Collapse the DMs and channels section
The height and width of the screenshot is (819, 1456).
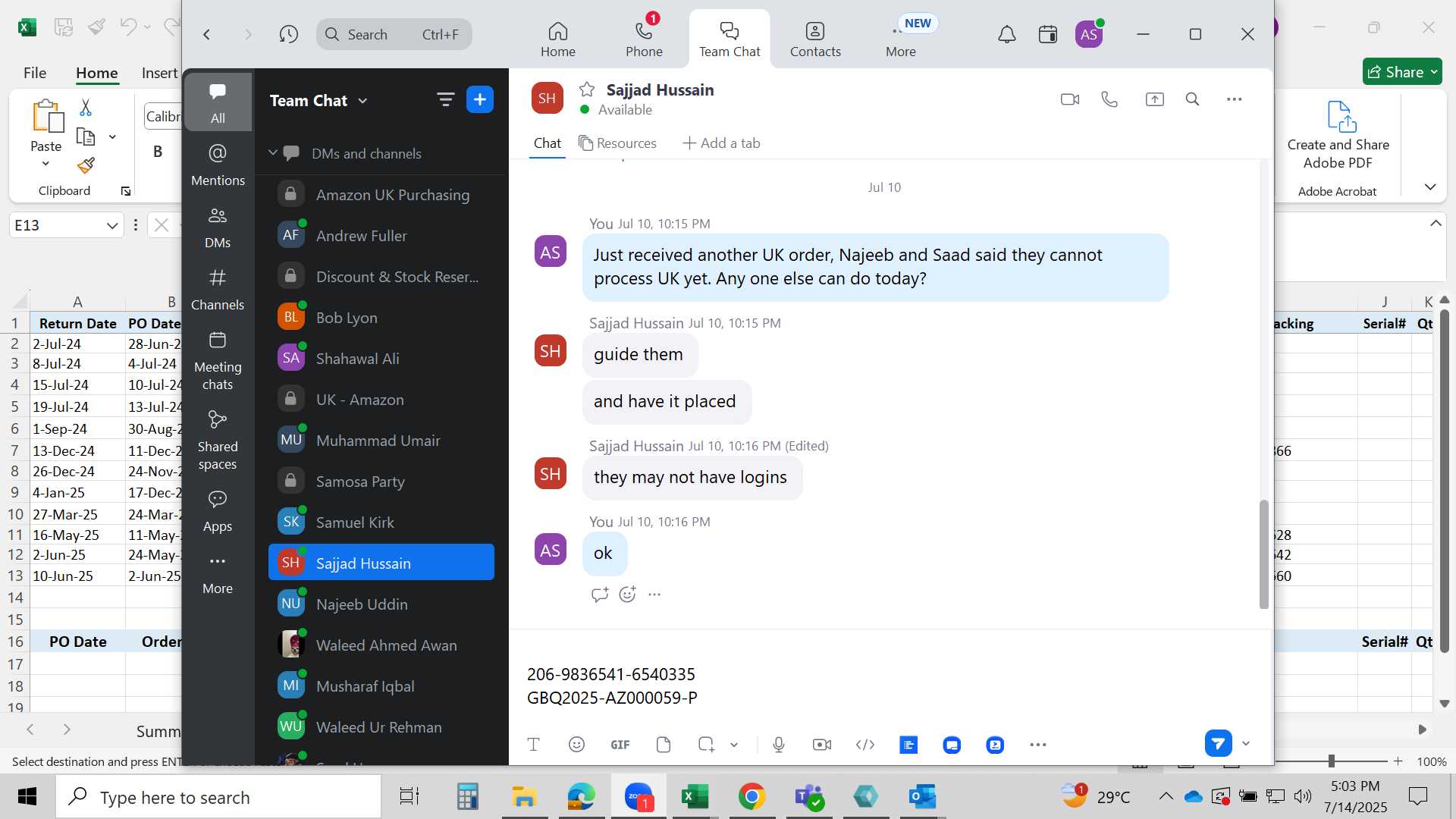tap(273, 153)
